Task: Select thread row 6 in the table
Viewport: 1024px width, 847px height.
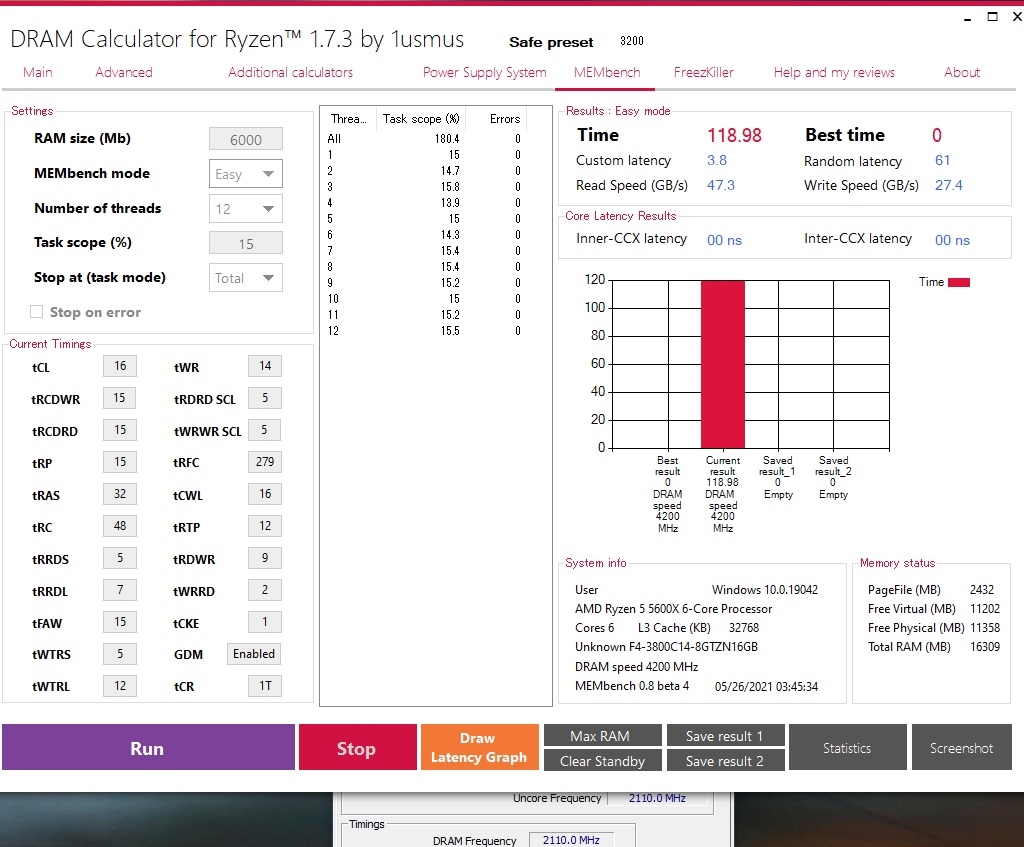Action: [424, 234]
